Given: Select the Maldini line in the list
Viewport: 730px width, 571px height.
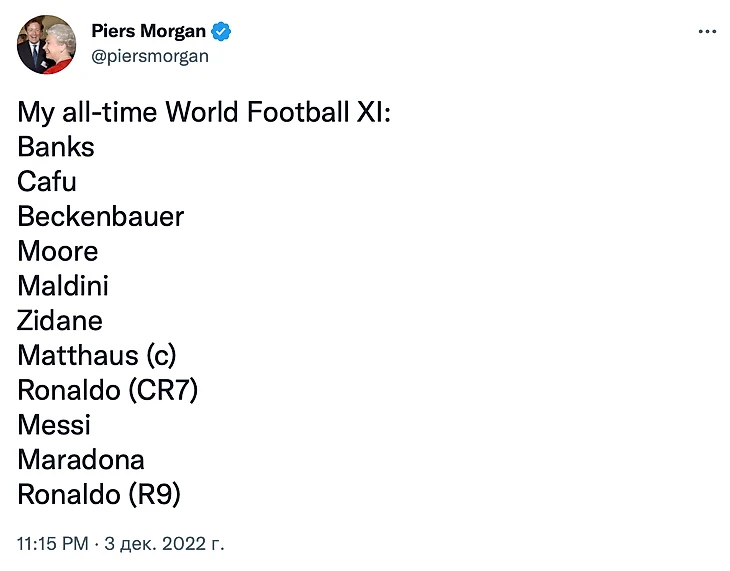Looking at the screenshot, I should click(x=63, y=286).
